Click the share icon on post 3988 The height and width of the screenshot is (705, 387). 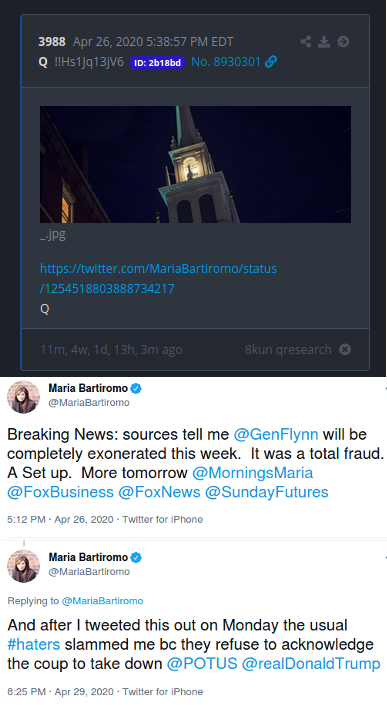coord(306,42)
